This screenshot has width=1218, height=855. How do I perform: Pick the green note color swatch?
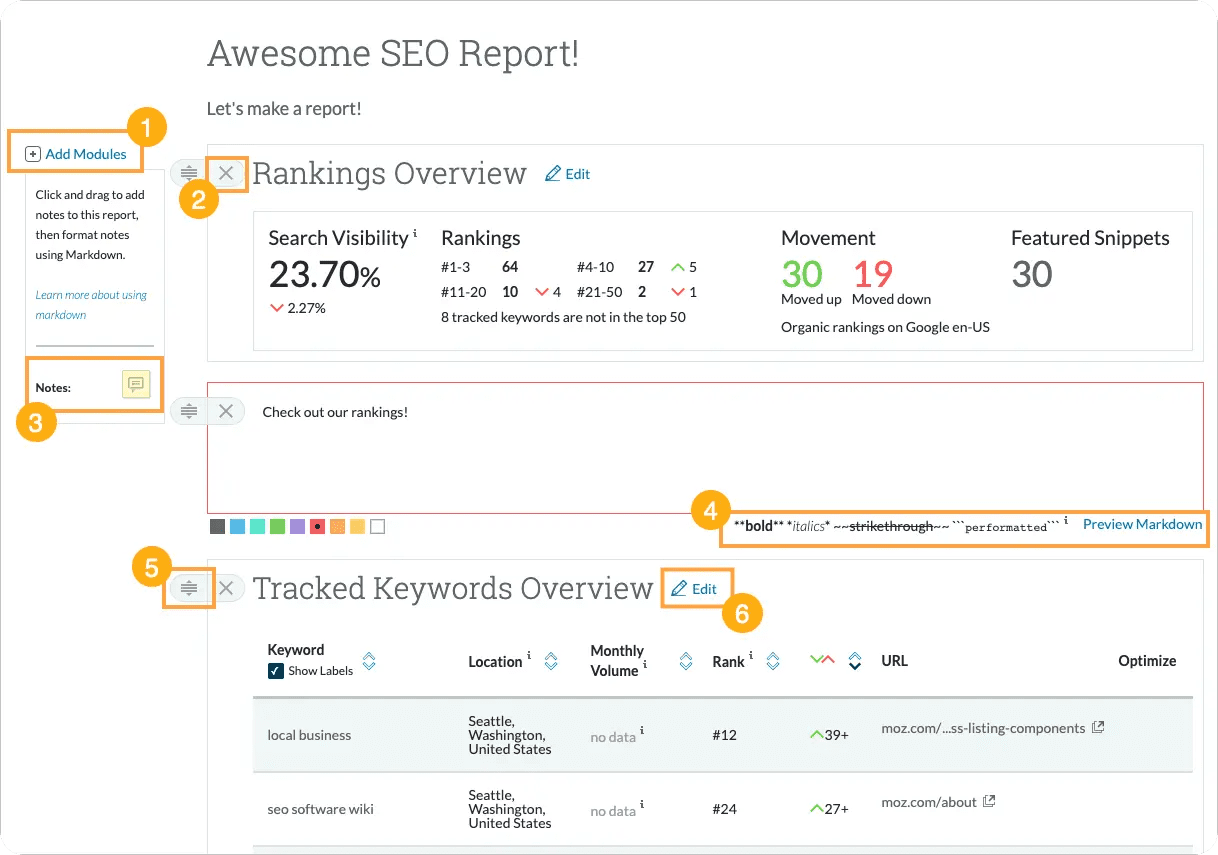(277, 526)
